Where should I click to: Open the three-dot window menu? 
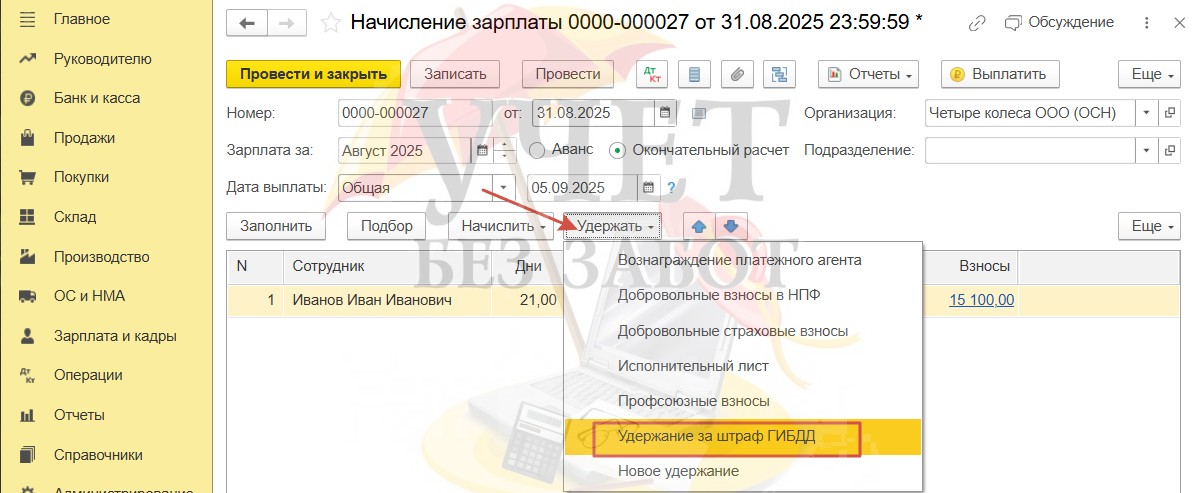[x=1147, y=23]
